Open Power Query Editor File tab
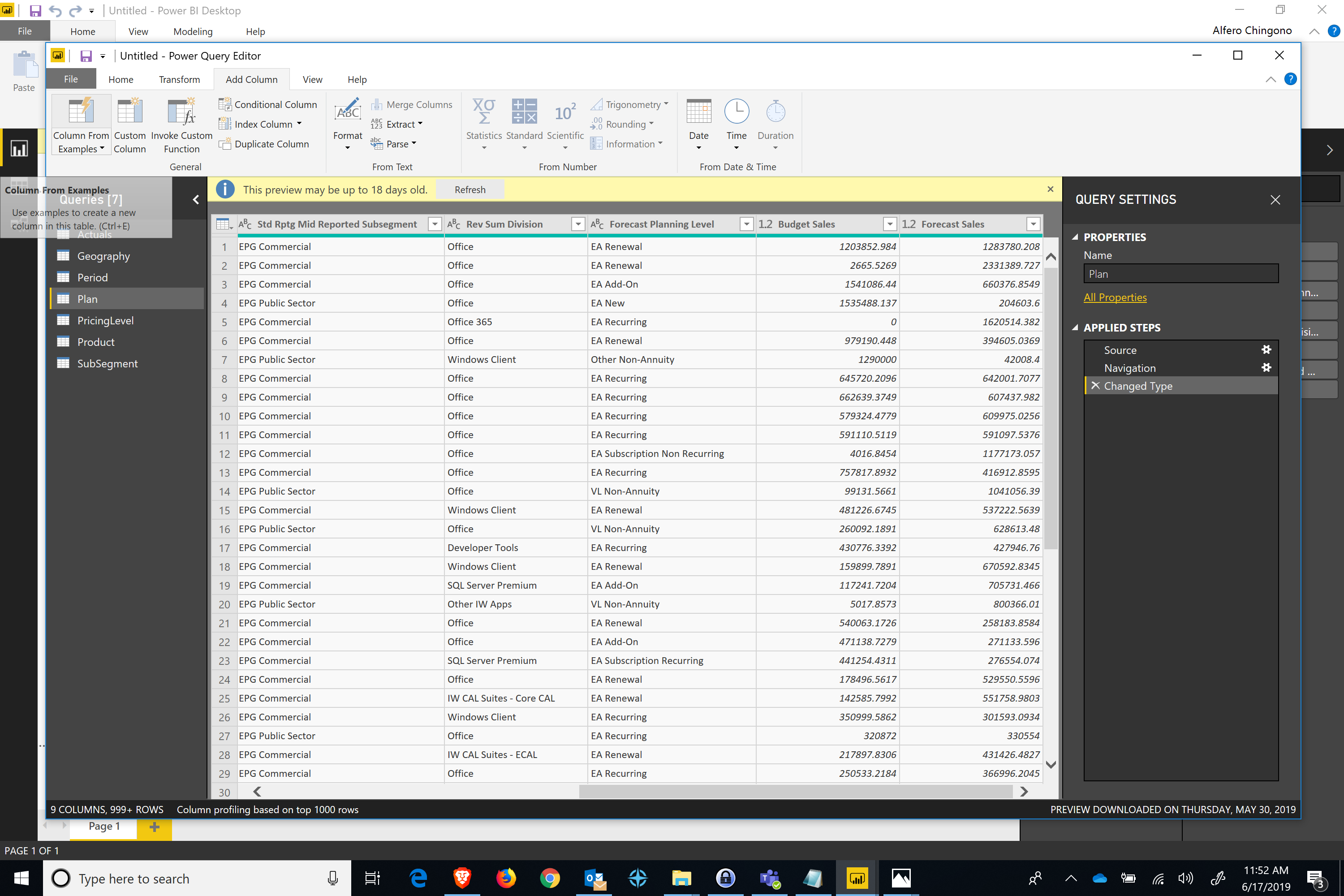This screenshot has height=896, width=1344. (x=71, y=79)
